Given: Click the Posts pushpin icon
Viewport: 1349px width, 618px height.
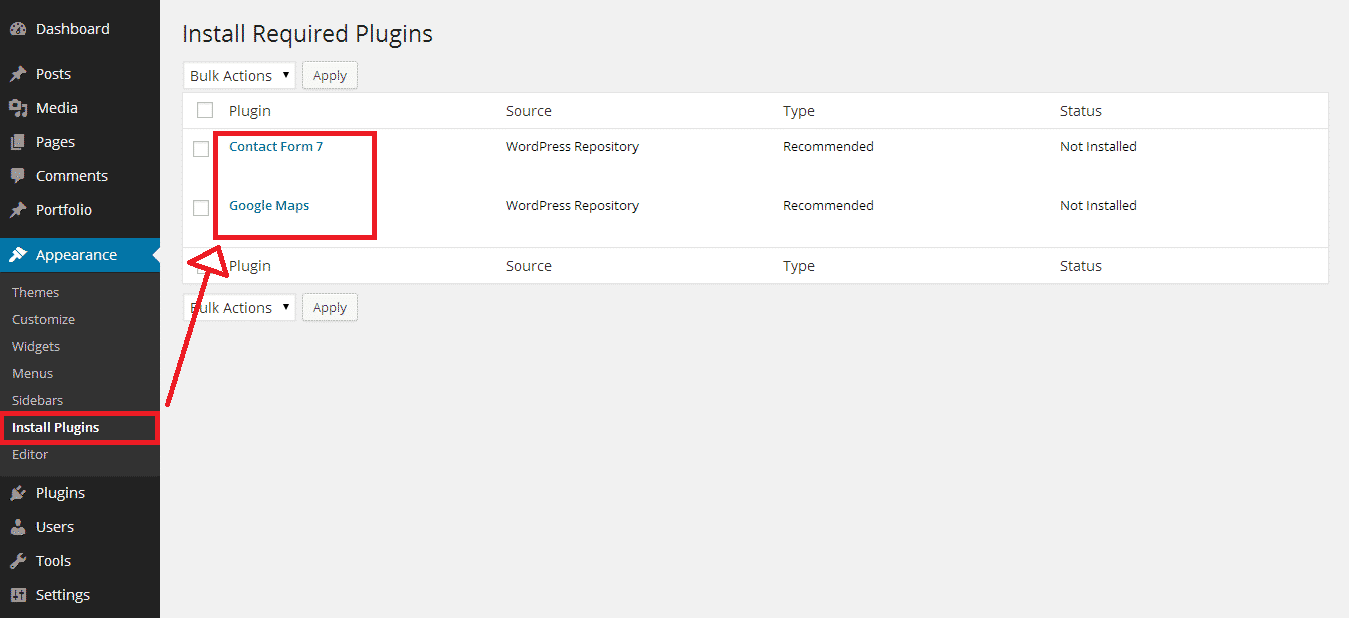Looking at the screenshot, I should pyautogui.click(x=18, y=74).
